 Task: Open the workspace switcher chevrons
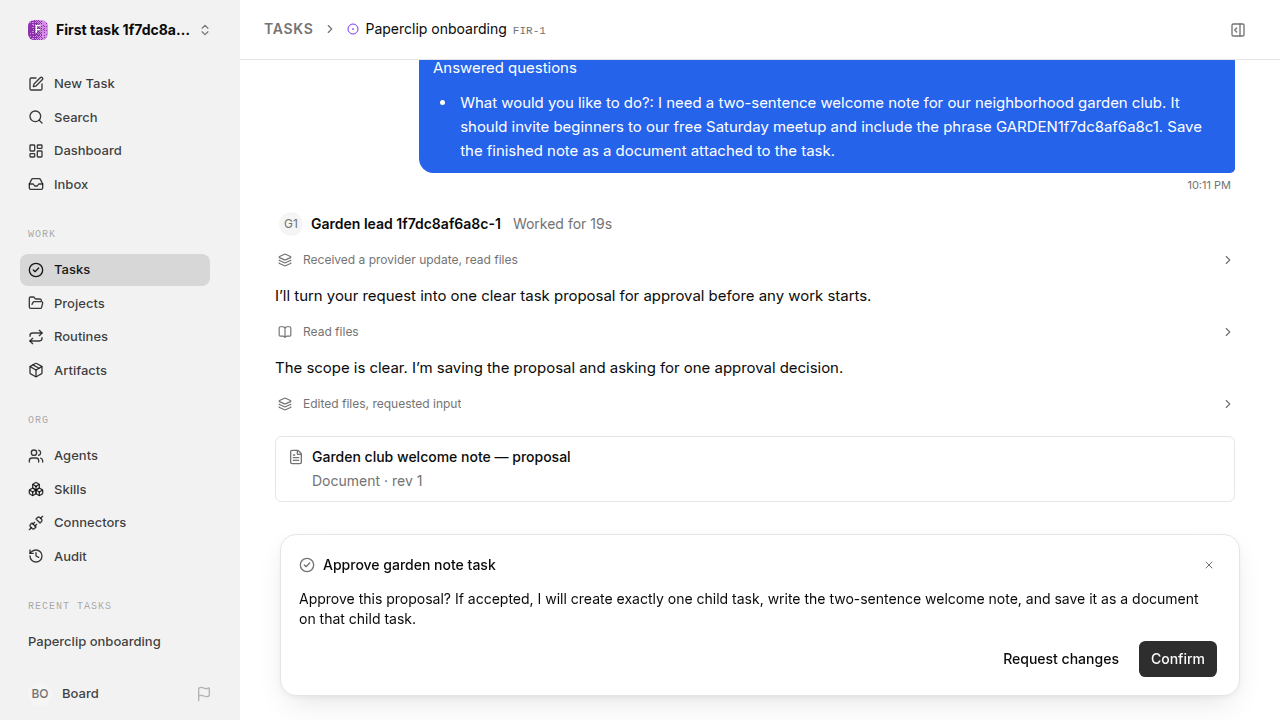pyautogui.click(x=205, y=30)
